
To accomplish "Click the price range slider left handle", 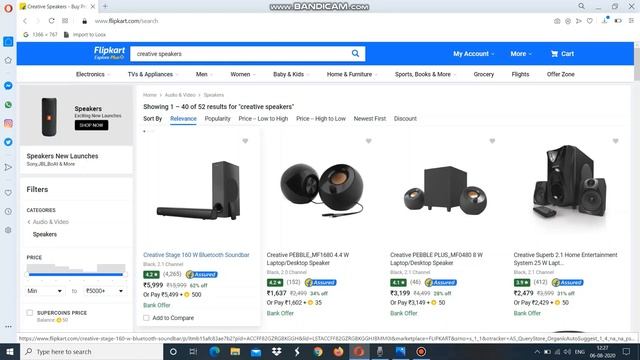I will pyautogui.click(x=27, y=274).
